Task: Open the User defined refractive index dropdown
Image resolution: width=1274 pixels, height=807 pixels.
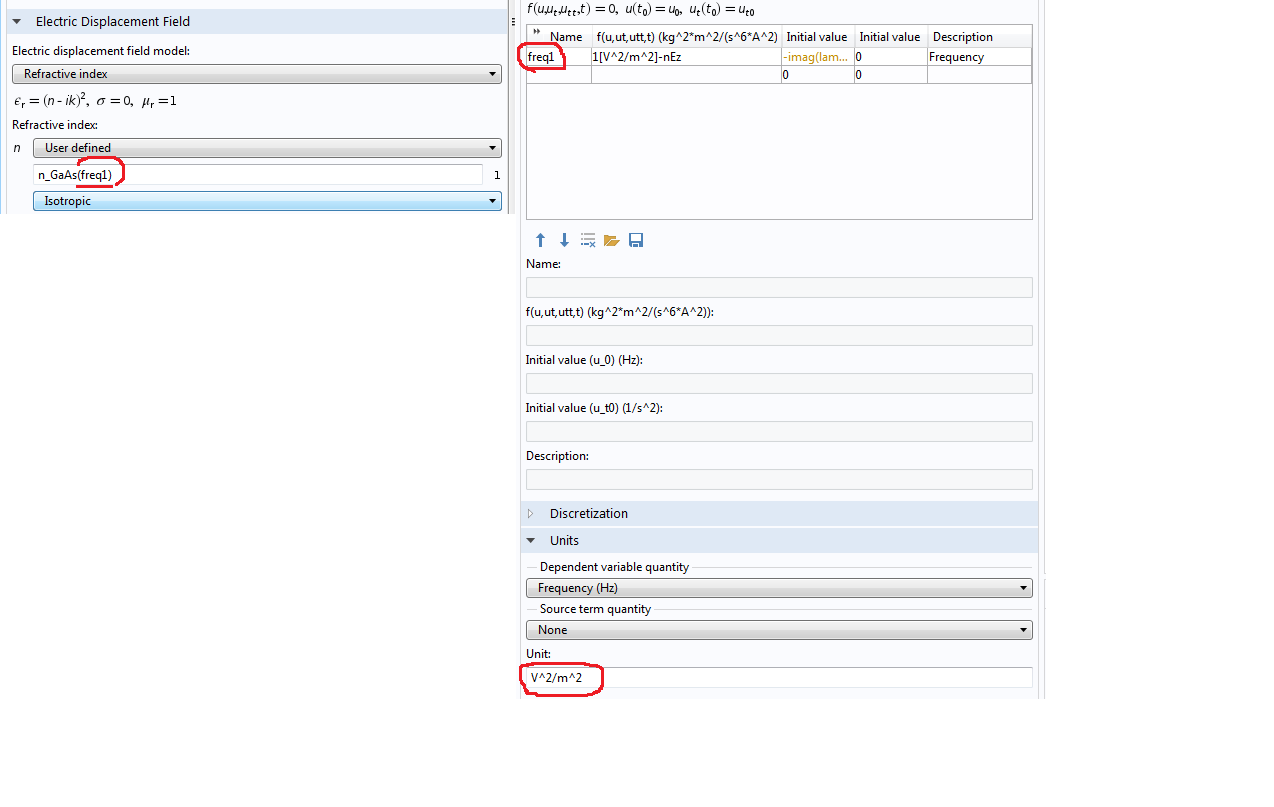Action: (x=266, y=148)
